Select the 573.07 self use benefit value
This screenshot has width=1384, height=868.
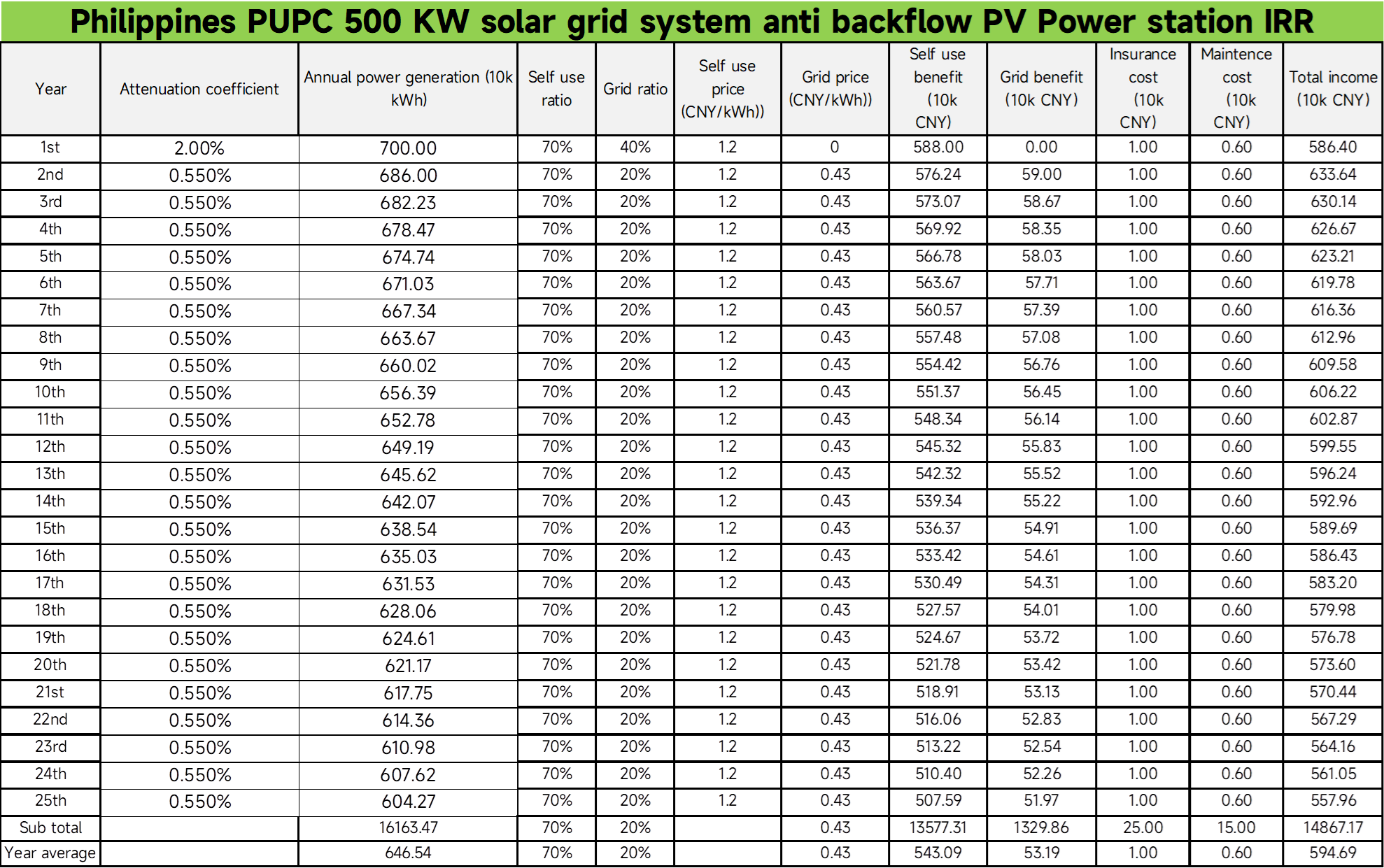(x=938, y=202)
